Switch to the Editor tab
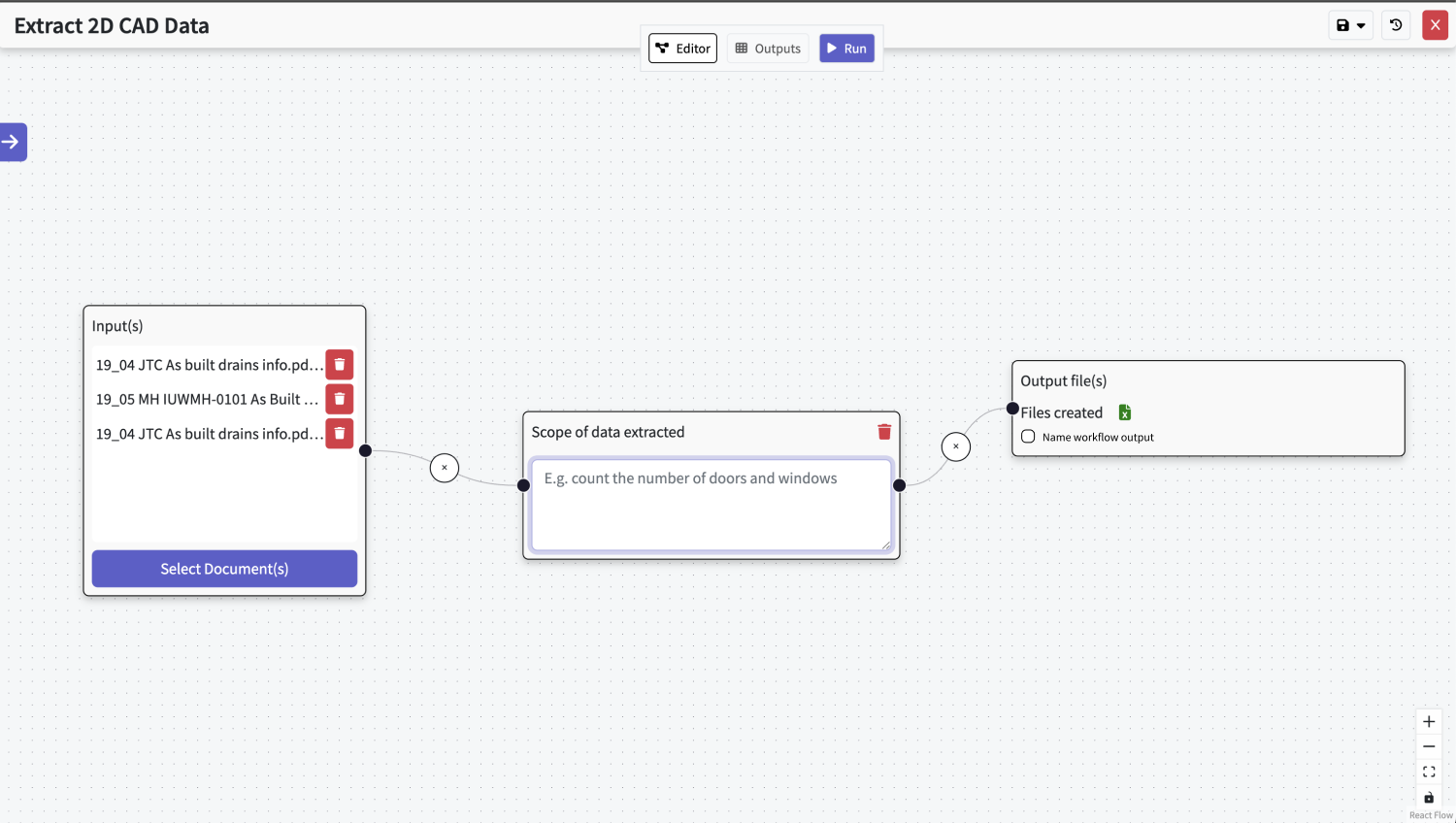1456x823 pixels. 682,49
